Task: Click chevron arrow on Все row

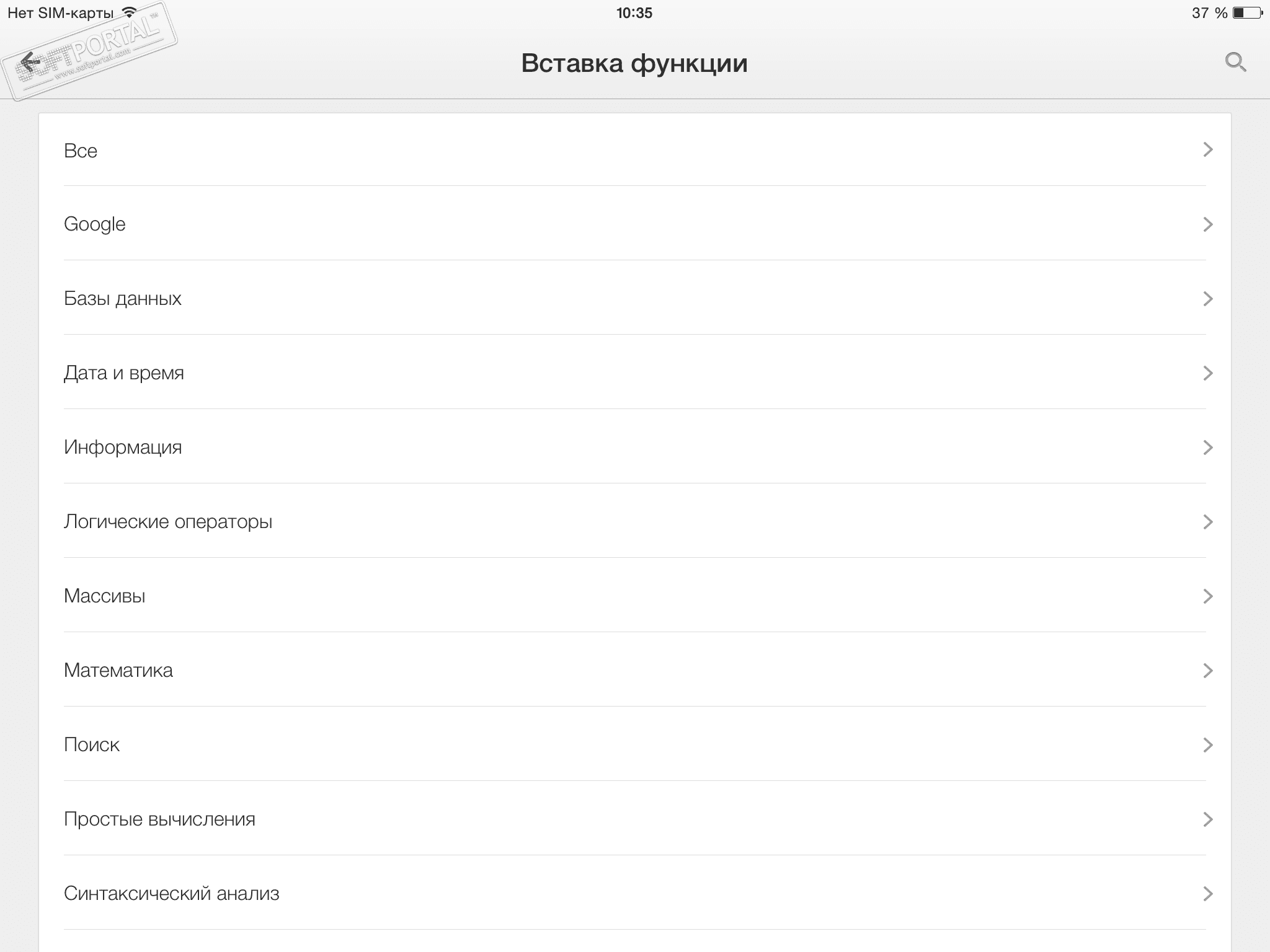Action: (x=1207, y=150)
